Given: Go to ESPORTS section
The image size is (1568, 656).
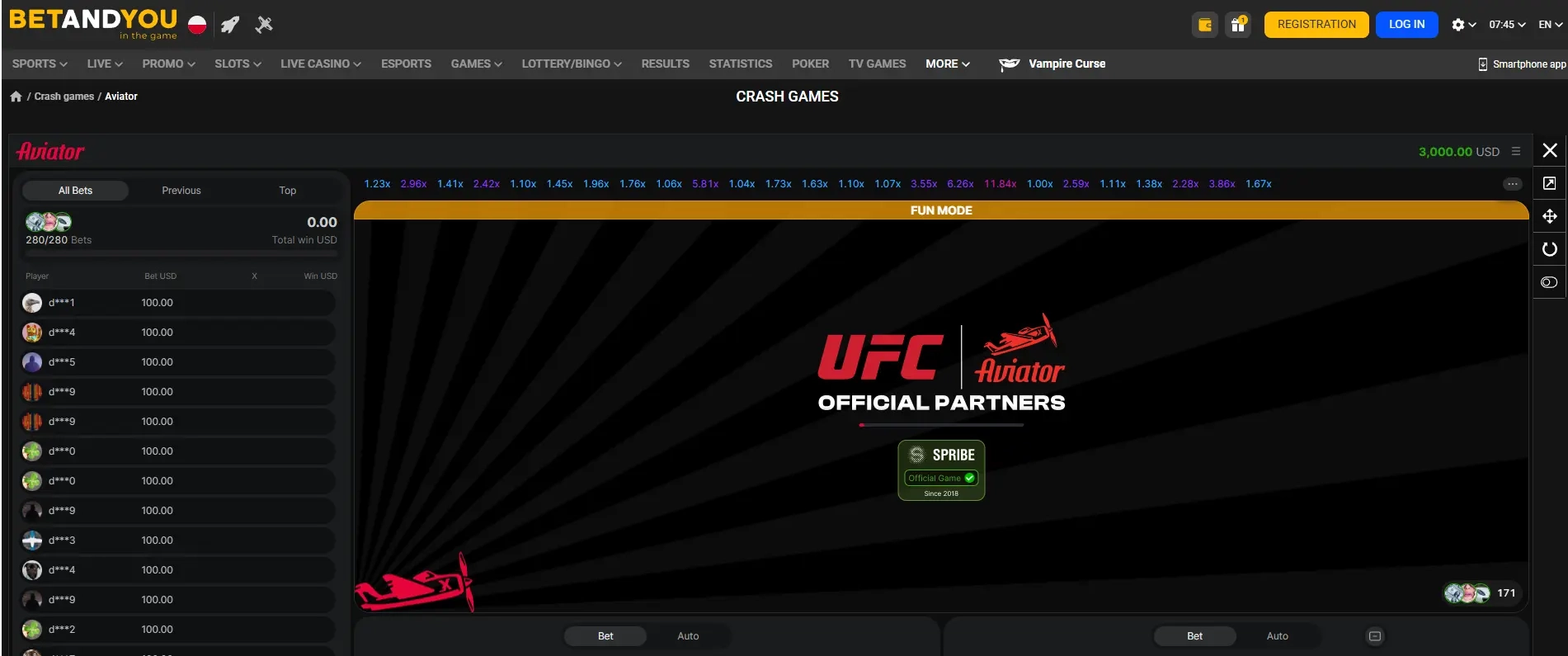Looking at the screenshot, I should point(406,64).
